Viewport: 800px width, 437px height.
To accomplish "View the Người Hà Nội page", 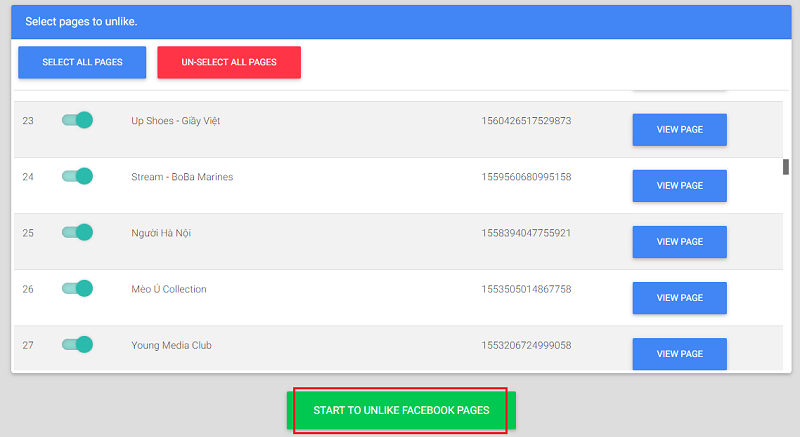I will pos(679,242).
